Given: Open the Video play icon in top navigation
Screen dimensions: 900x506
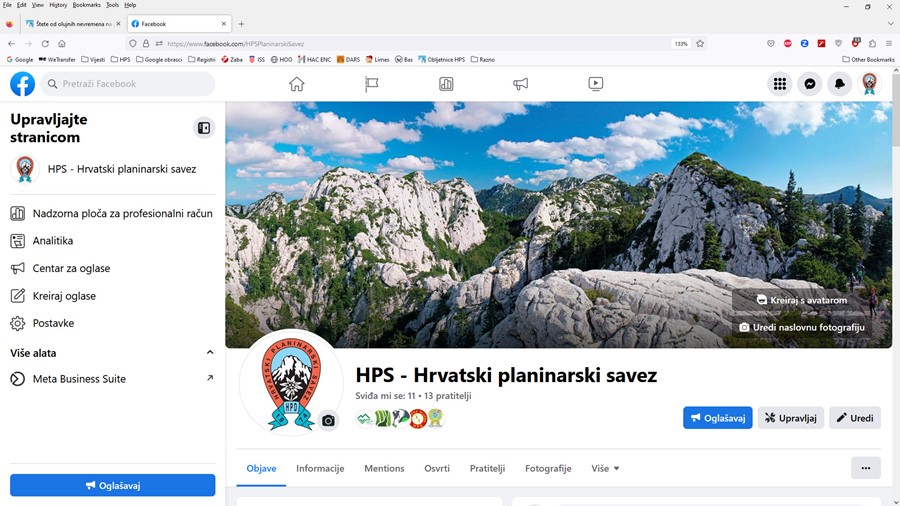Looking at the screenshot, I should 596,84.
